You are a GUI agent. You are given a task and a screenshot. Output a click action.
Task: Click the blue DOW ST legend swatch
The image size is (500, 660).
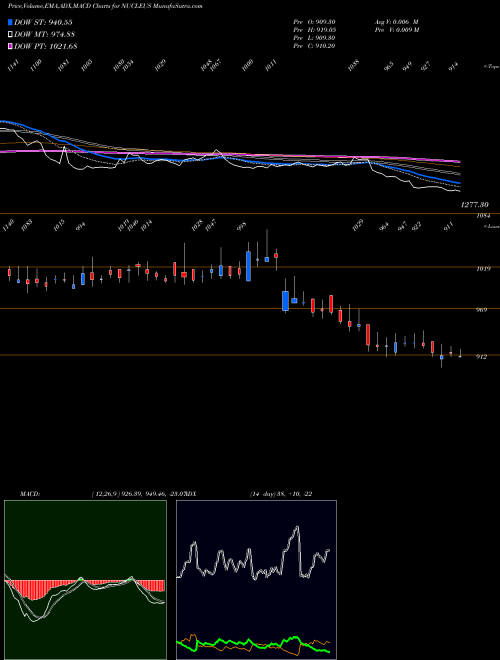pos(11,22)
